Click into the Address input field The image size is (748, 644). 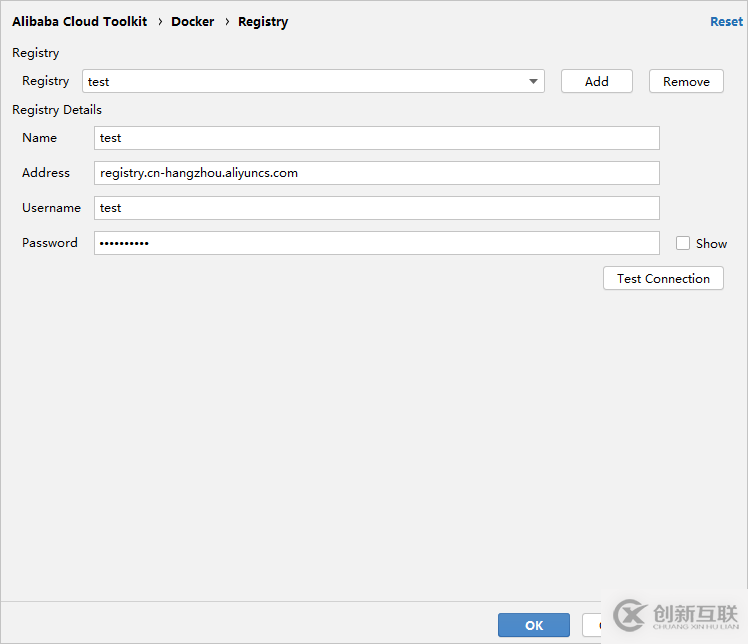pos(376,173)
